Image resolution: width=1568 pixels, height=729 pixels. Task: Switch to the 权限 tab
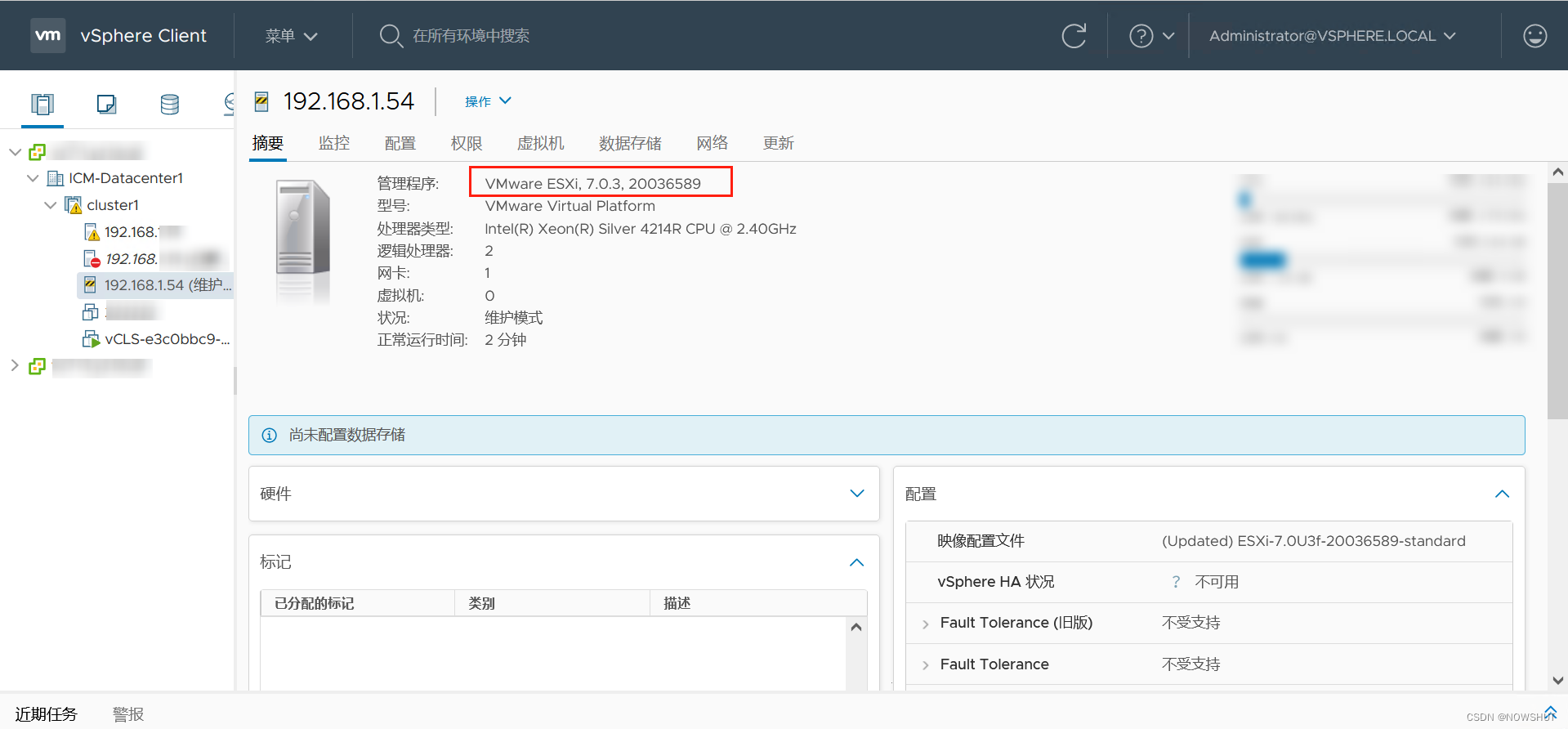[x=467, y=143]
